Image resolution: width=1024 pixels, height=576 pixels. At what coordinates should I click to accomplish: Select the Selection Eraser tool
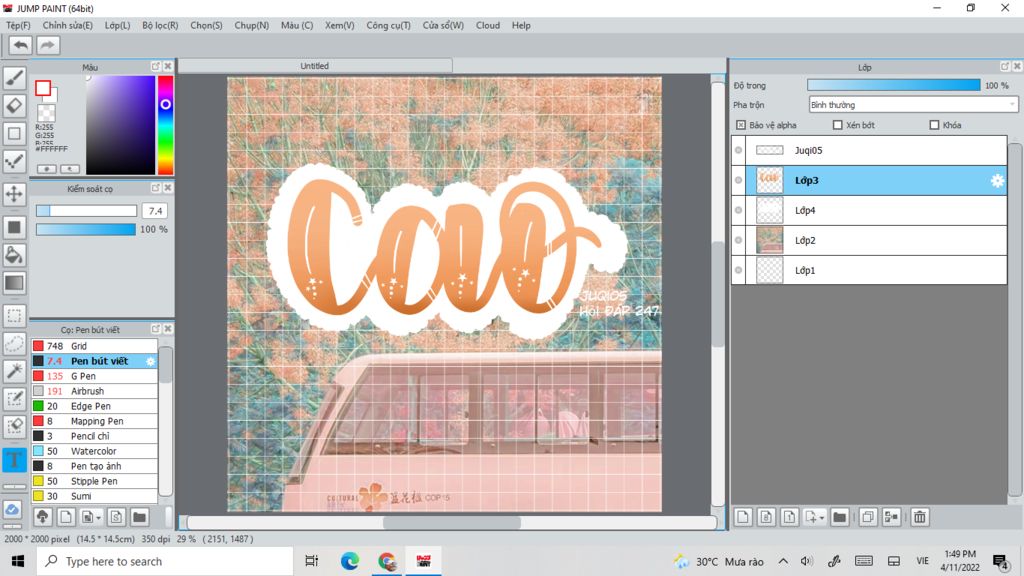(14, 427)
